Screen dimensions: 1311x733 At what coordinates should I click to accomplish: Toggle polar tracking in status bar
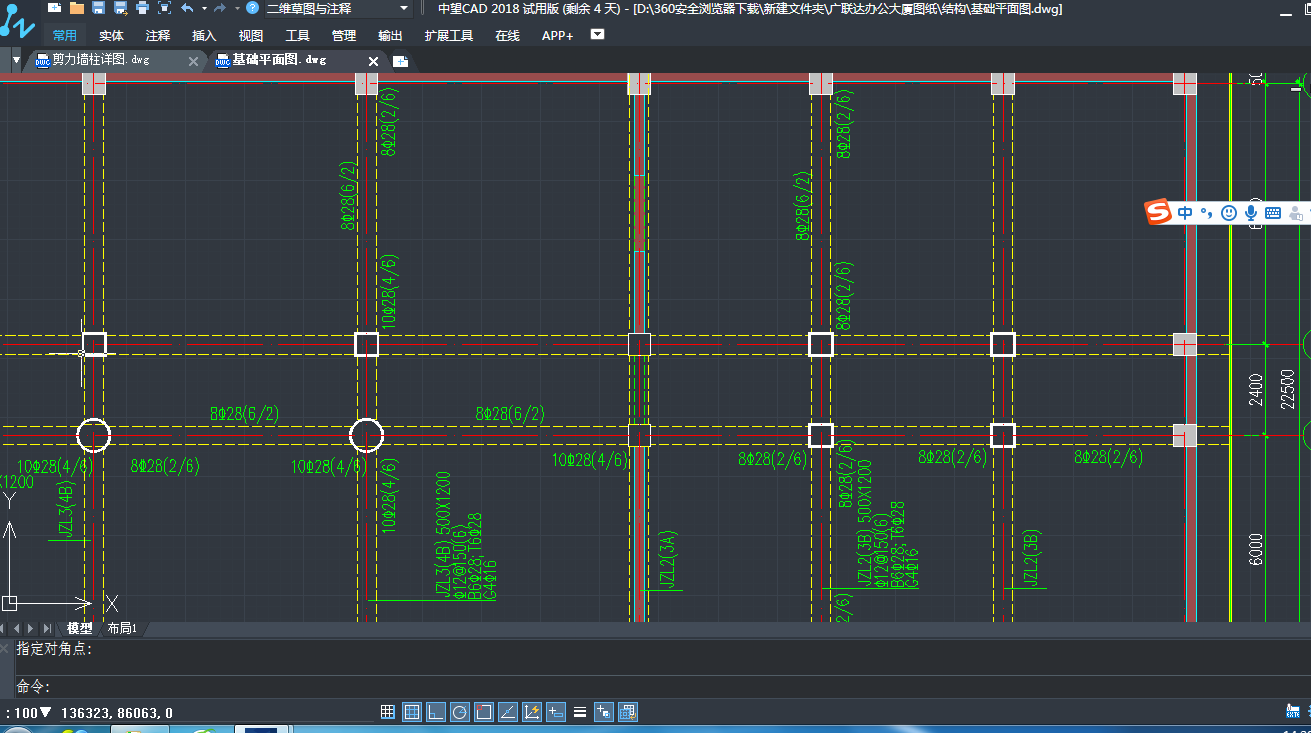pyautogui.click(x=460, y=712)
